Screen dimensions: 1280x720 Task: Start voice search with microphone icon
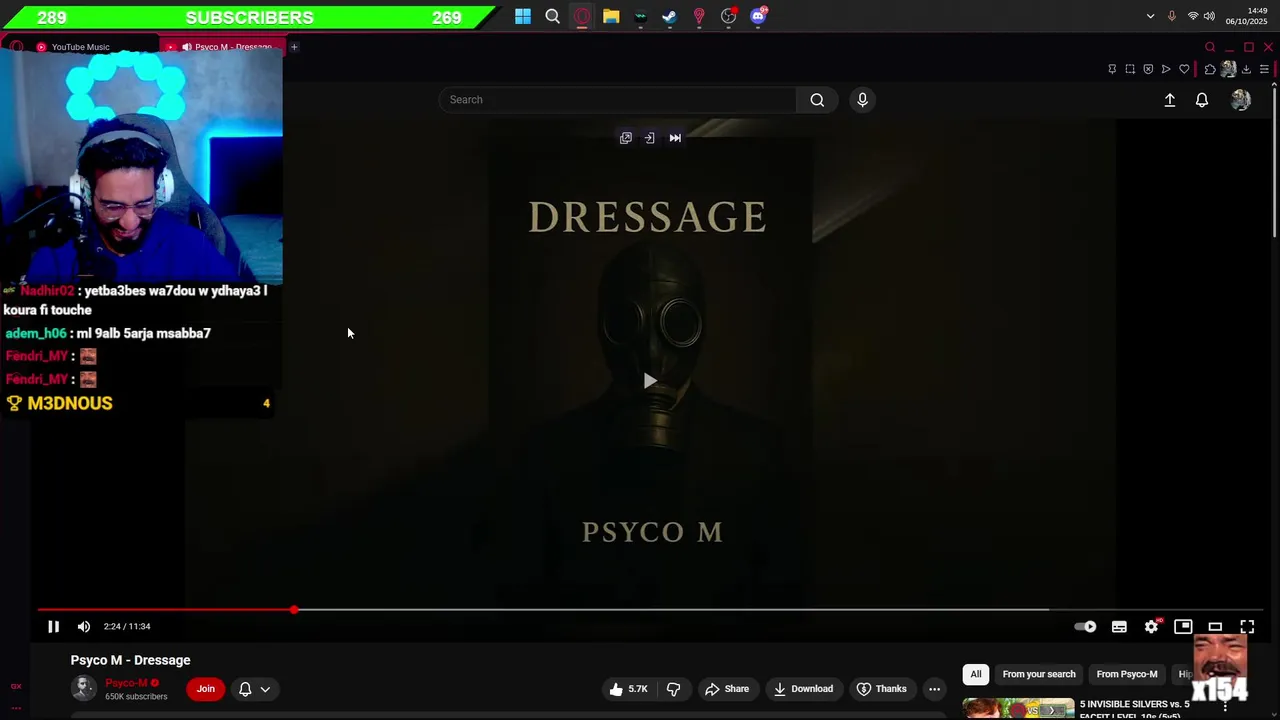(x=862, y=100)
